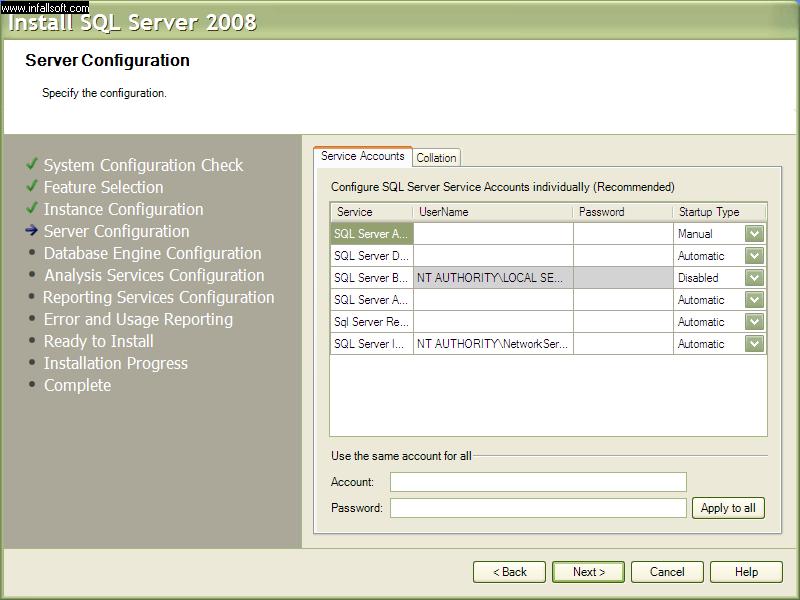Select the SQL Server D... service cell
800x600 pixels.
371,256
